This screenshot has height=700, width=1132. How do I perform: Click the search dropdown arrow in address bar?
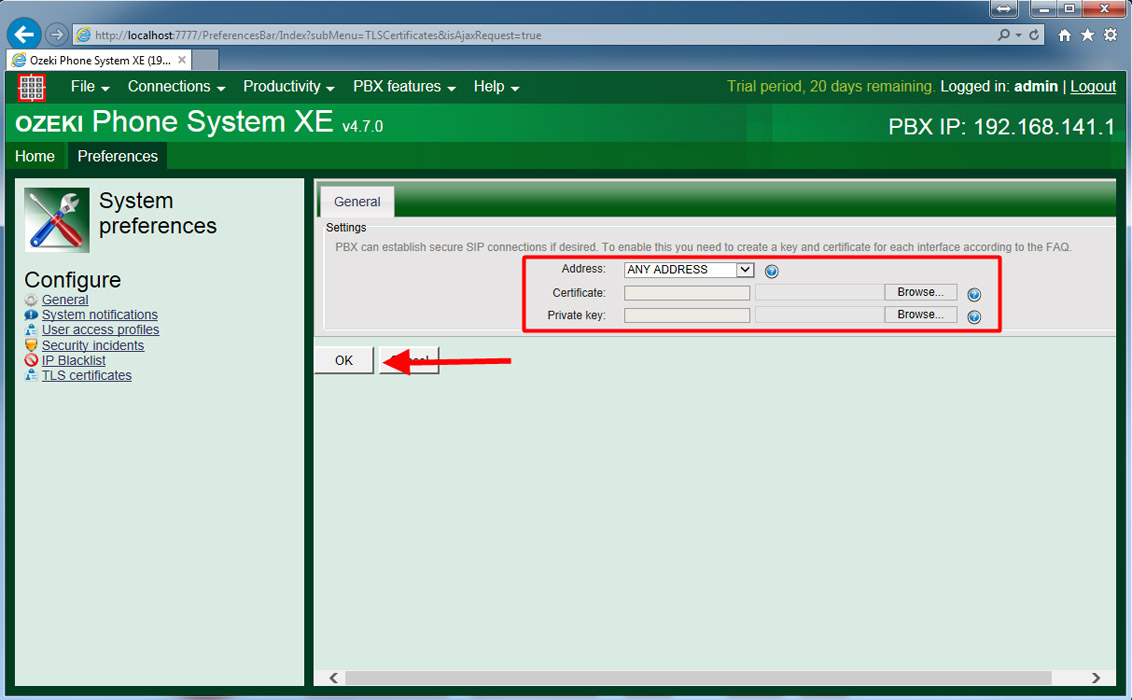pos(1019,35)
